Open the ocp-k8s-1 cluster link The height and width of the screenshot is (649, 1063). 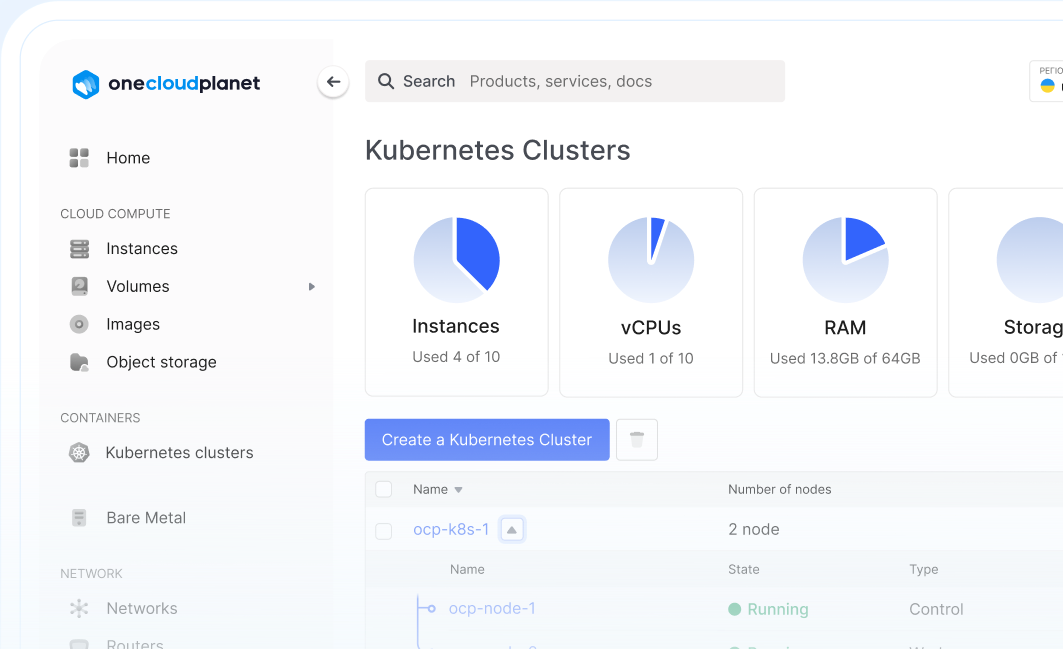pos(451,530)
